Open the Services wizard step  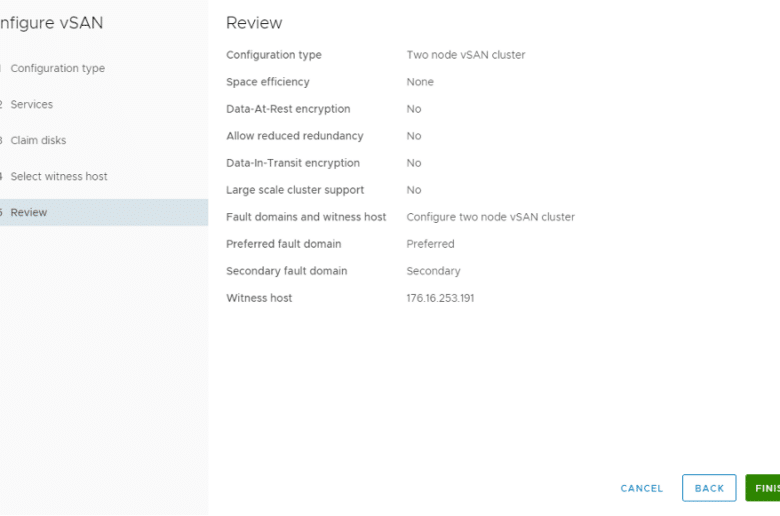click(x=32, y=104)
